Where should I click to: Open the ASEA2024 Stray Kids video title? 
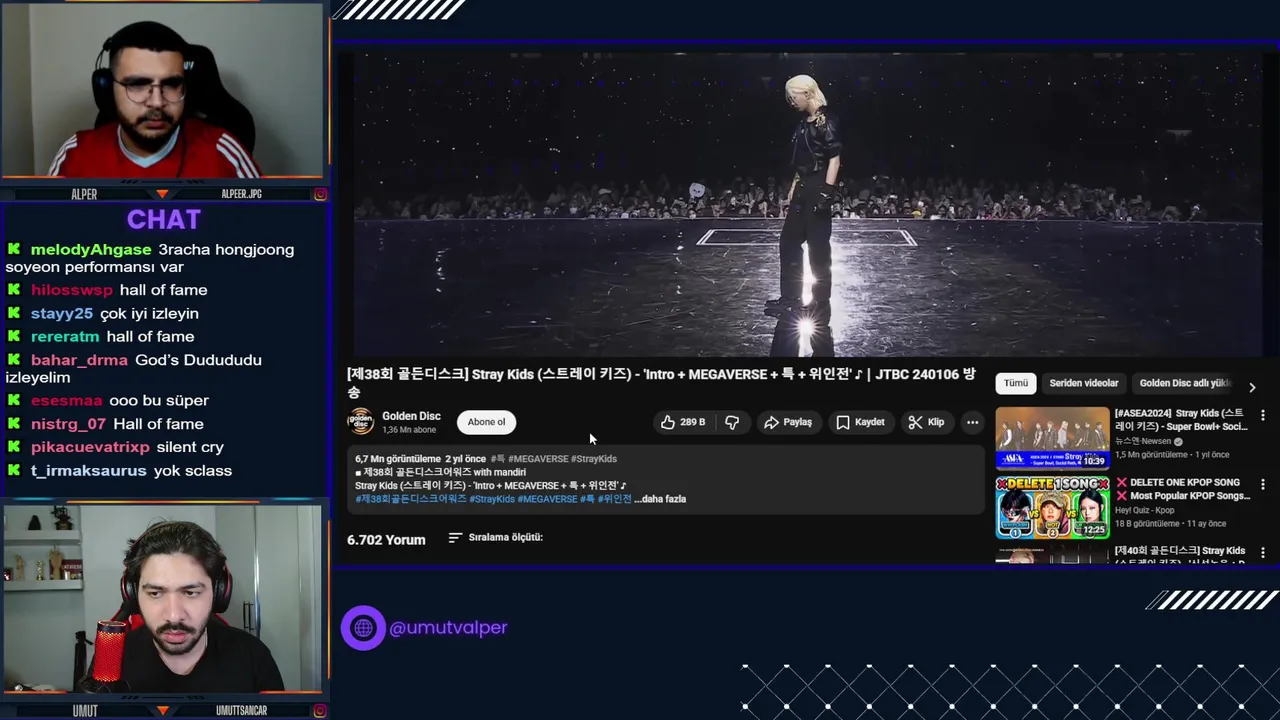(1181, 420)
